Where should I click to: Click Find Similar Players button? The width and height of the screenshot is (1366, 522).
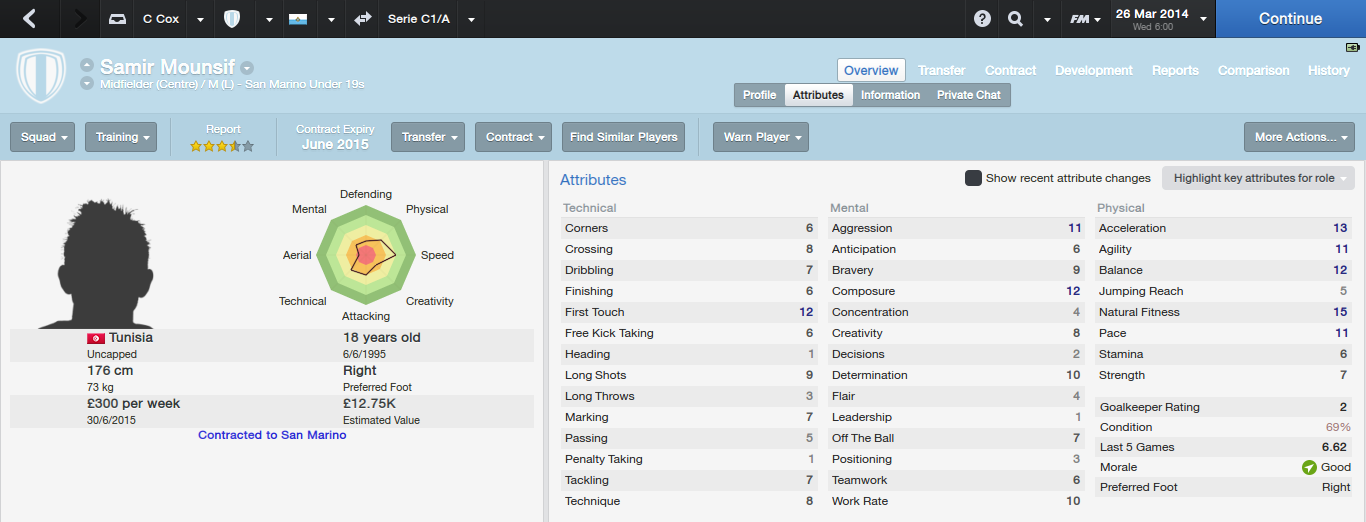[623, 137]
